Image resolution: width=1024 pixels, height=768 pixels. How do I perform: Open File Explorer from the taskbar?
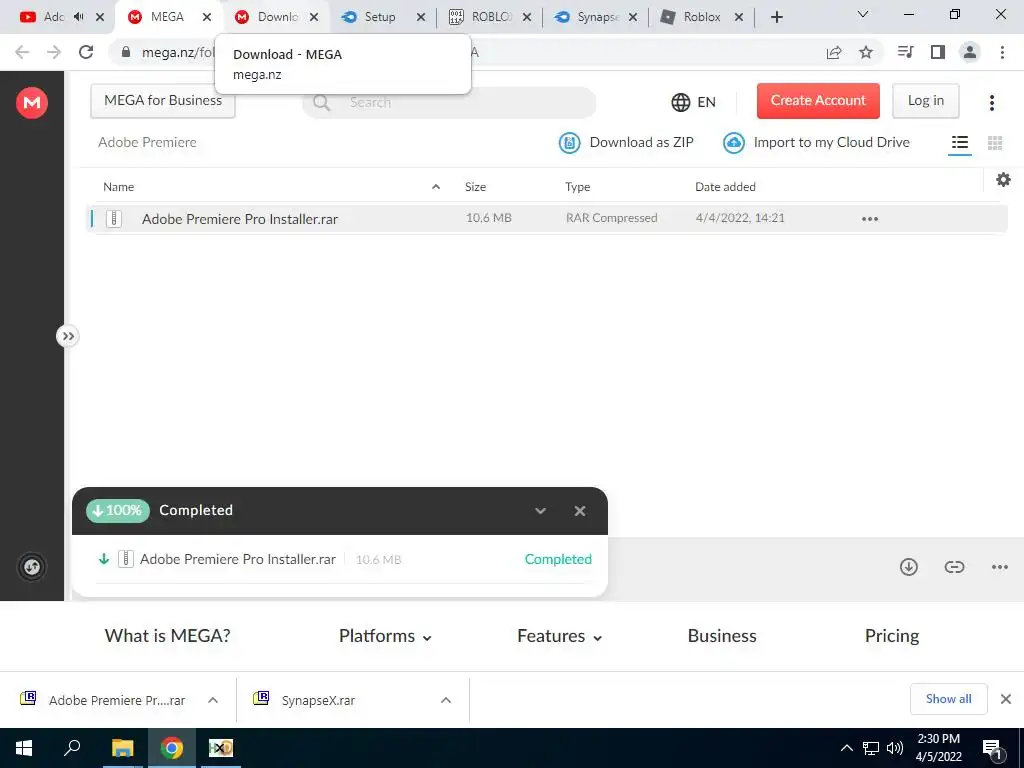tap(122, 748)
